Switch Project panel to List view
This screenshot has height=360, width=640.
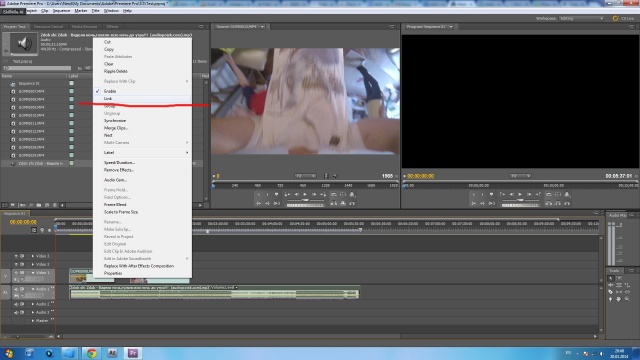(4, 205)
